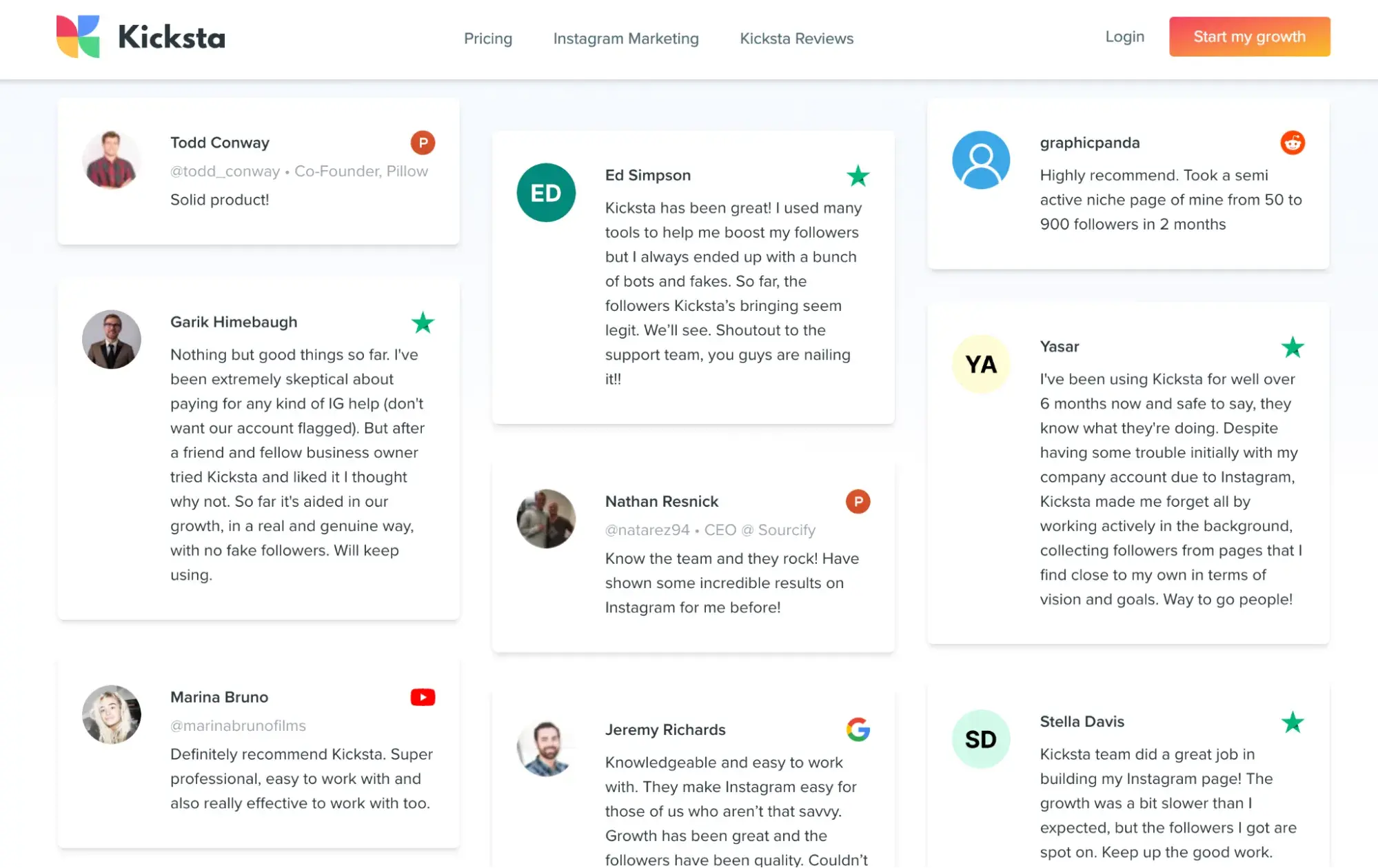
Task: Click review starting 'Knowledgeable and easy to work'
Action: click(x=736, y=811)
